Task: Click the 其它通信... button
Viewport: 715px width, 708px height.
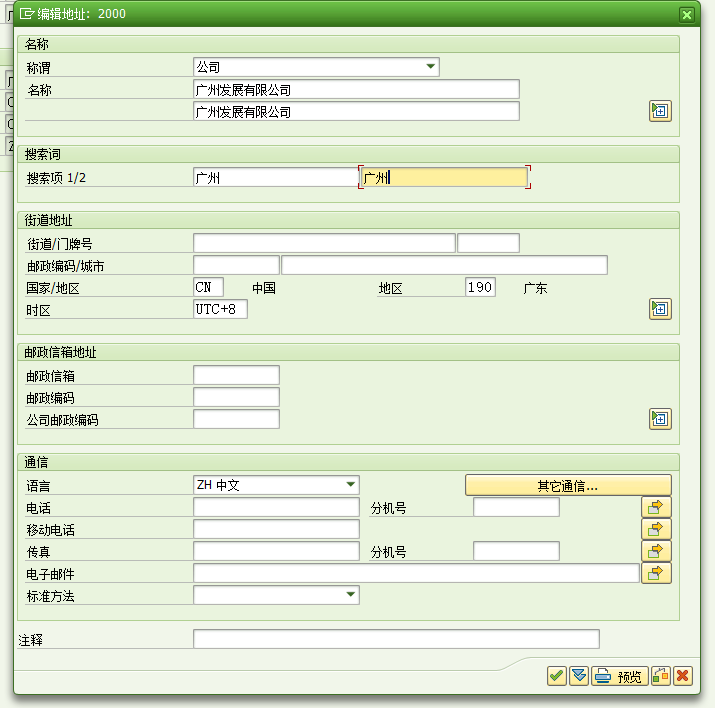Action: click(x=568, y=486)
